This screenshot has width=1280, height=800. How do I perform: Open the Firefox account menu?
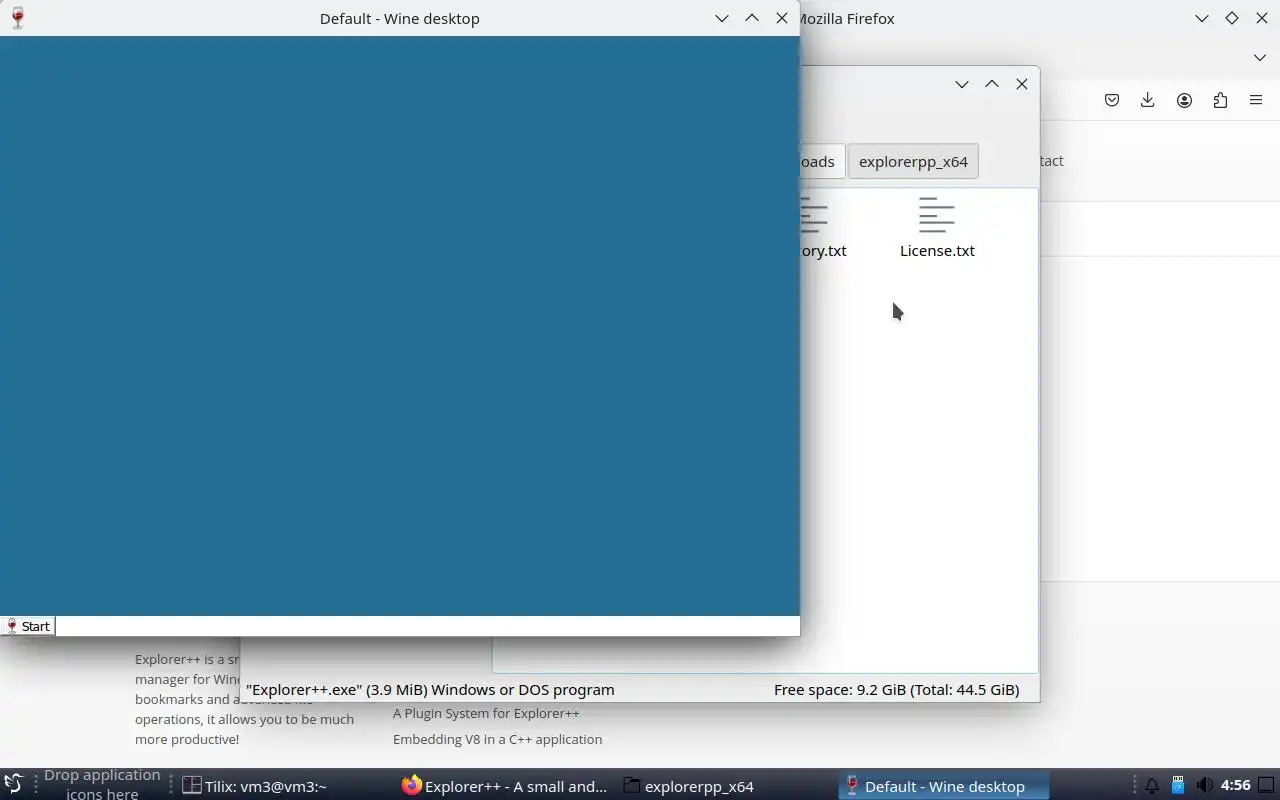tap(1184, 100)
